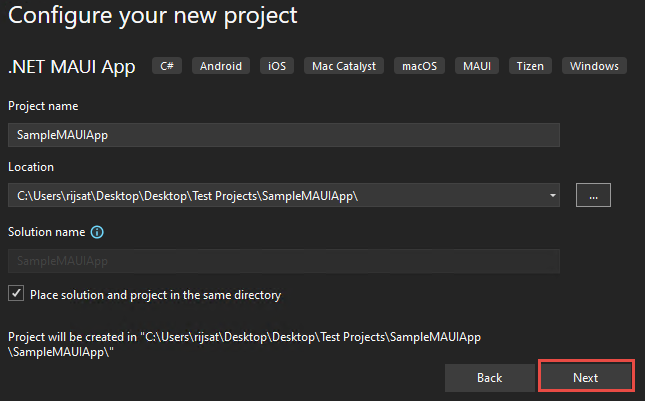
Task: Open the browse location ellipsis button
Action: 593,195
